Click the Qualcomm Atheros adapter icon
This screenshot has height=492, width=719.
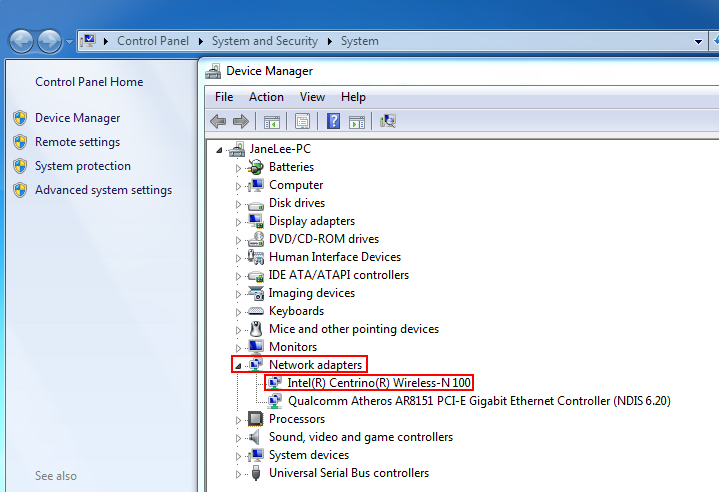tap(274, 401)
